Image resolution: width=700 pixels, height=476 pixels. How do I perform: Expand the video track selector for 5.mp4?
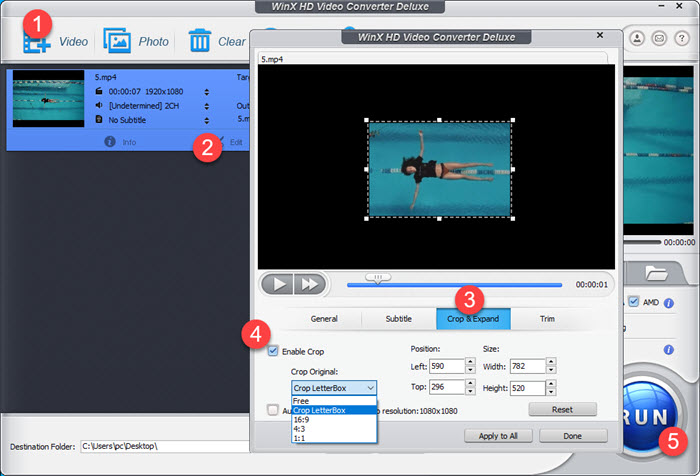(x=207, y=92)
